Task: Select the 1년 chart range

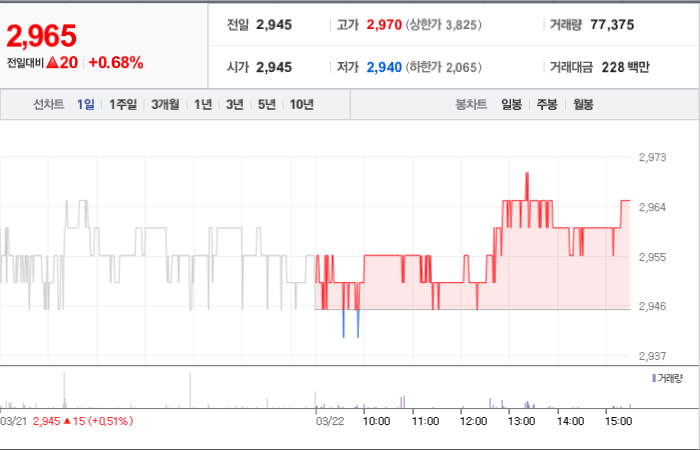Action: (203, 104)
